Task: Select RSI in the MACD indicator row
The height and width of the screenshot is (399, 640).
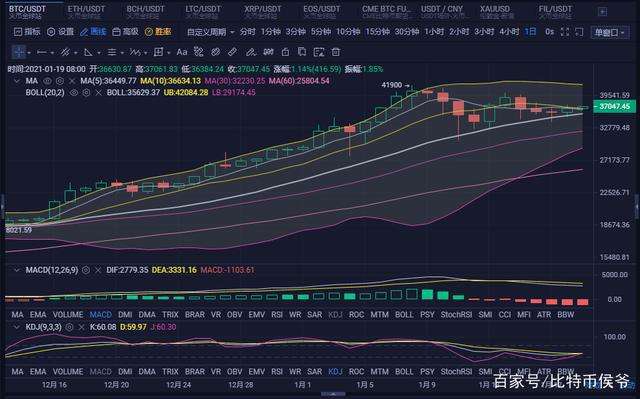Action: (277, 315)
